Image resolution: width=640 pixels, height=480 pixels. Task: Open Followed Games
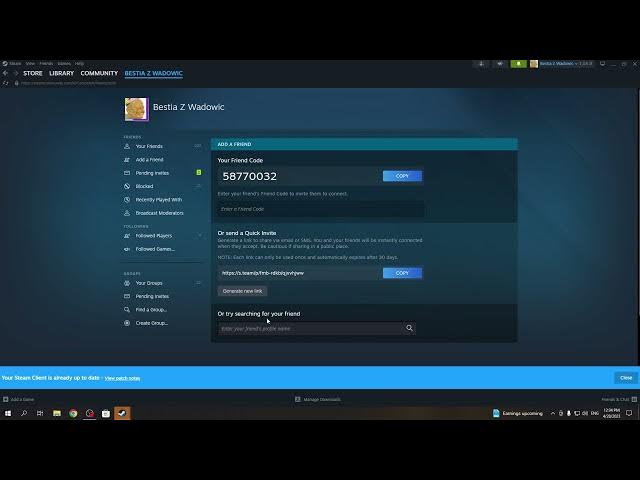pos(155,249)
